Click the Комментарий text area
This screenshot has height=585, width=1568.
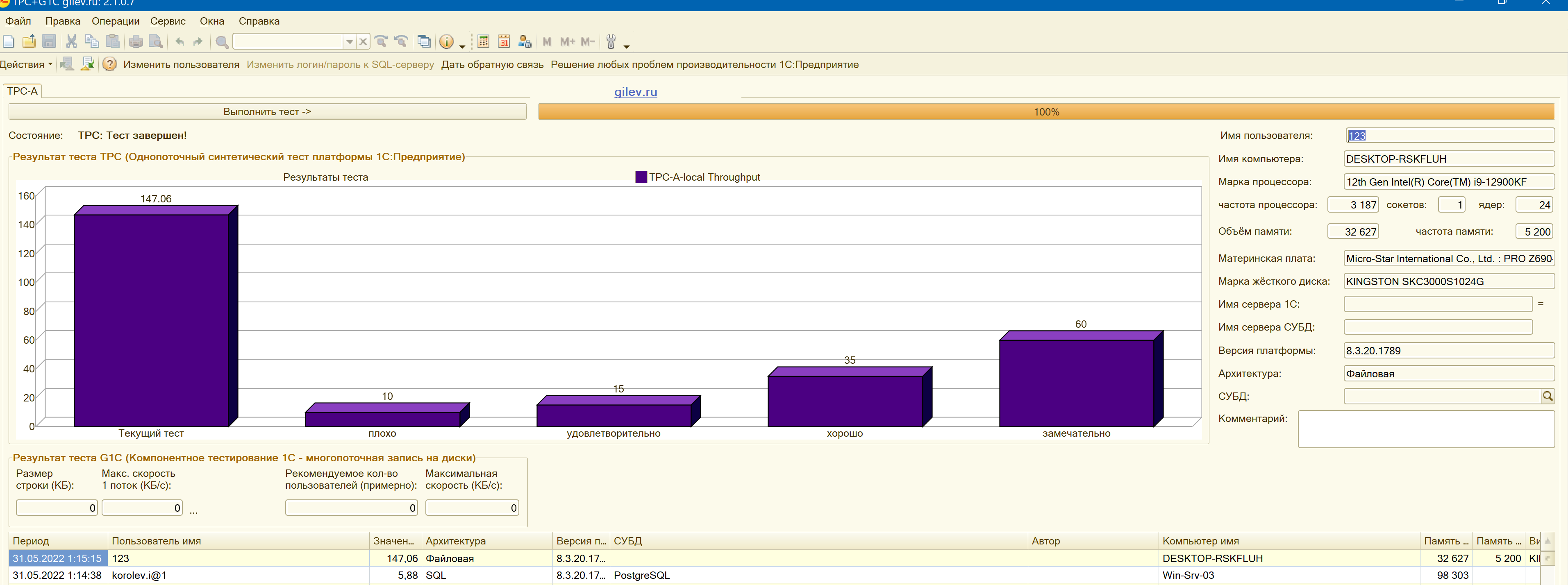pos(1426,429)
